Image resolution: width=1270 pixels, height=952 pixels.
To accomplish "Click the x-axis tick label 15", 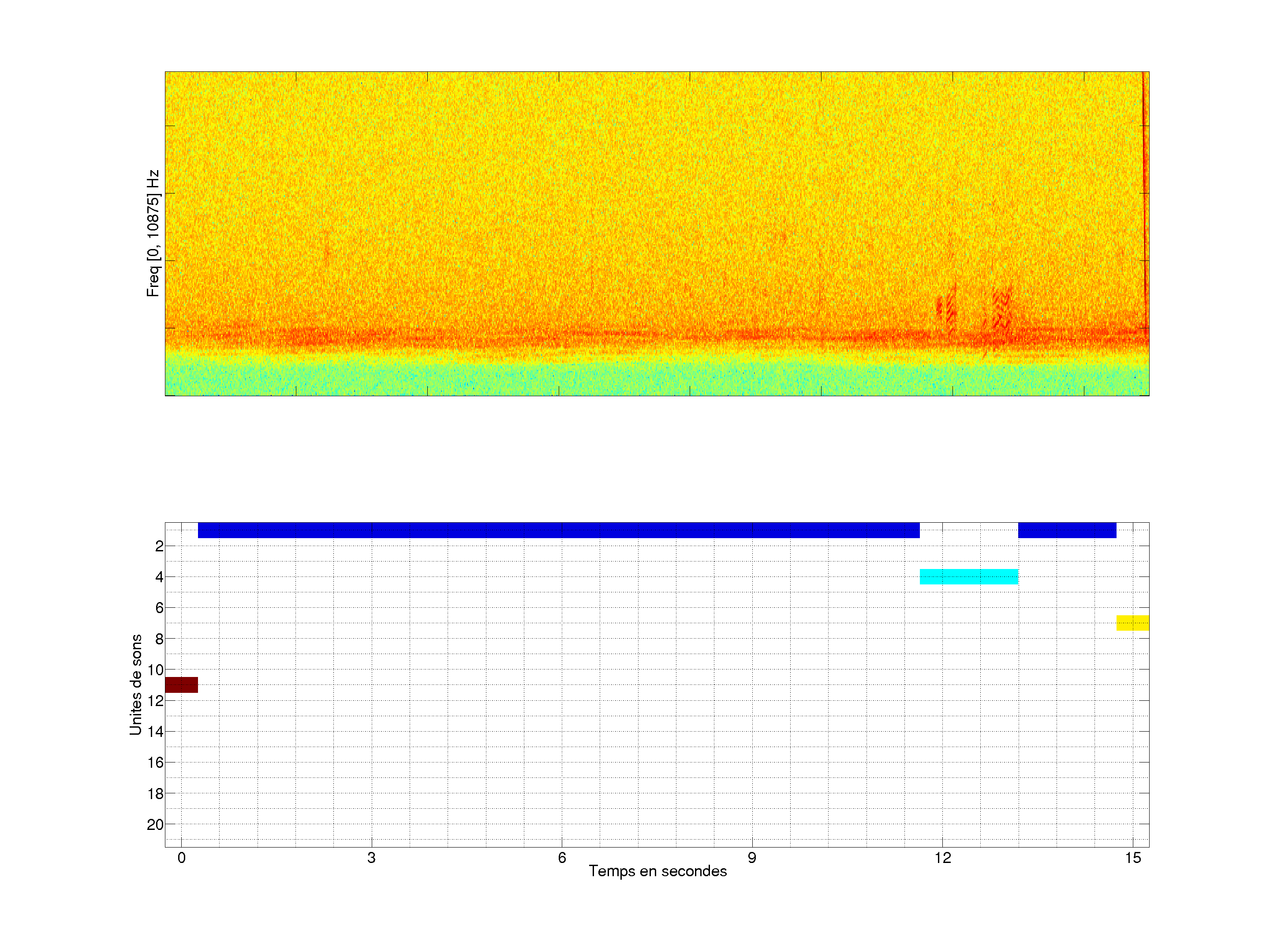I will (x=1132, y=858).
